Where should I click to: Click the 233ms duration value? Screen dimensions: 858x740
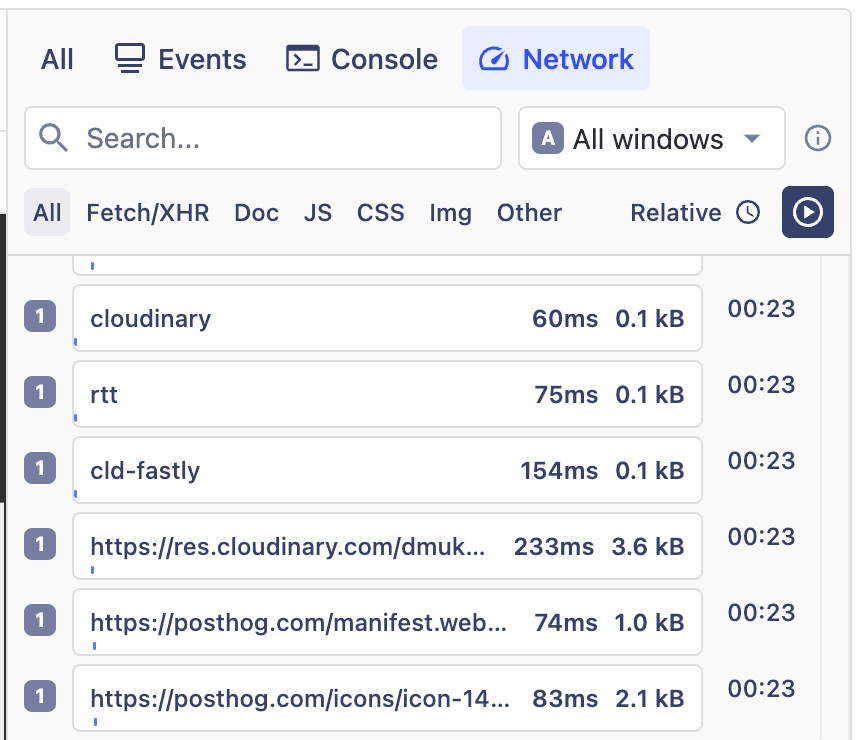click(554, 547)
